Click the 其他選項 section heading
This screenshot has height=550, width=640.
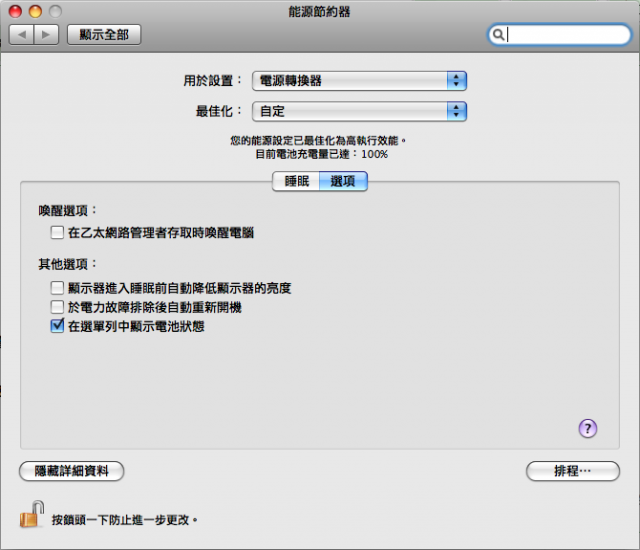[67, 264]
